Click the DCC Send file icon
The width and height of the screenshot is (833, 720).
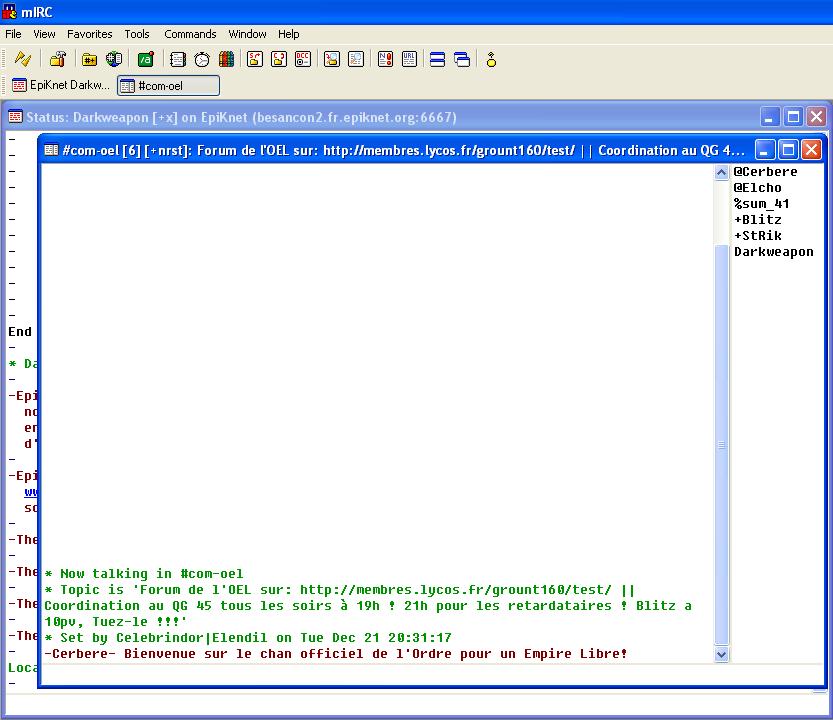[x=255, y=59]
